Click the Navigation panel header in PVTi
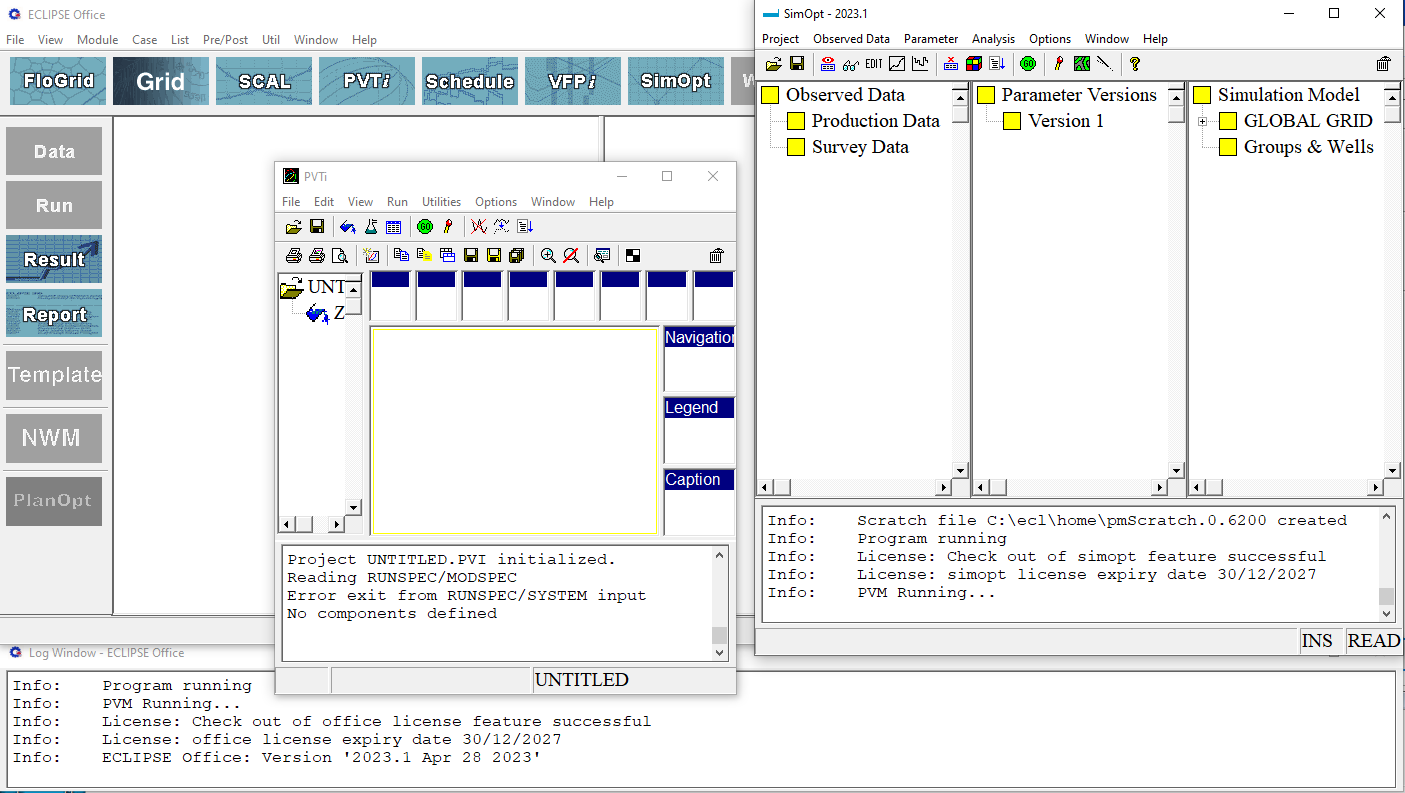 pos(699,337)
